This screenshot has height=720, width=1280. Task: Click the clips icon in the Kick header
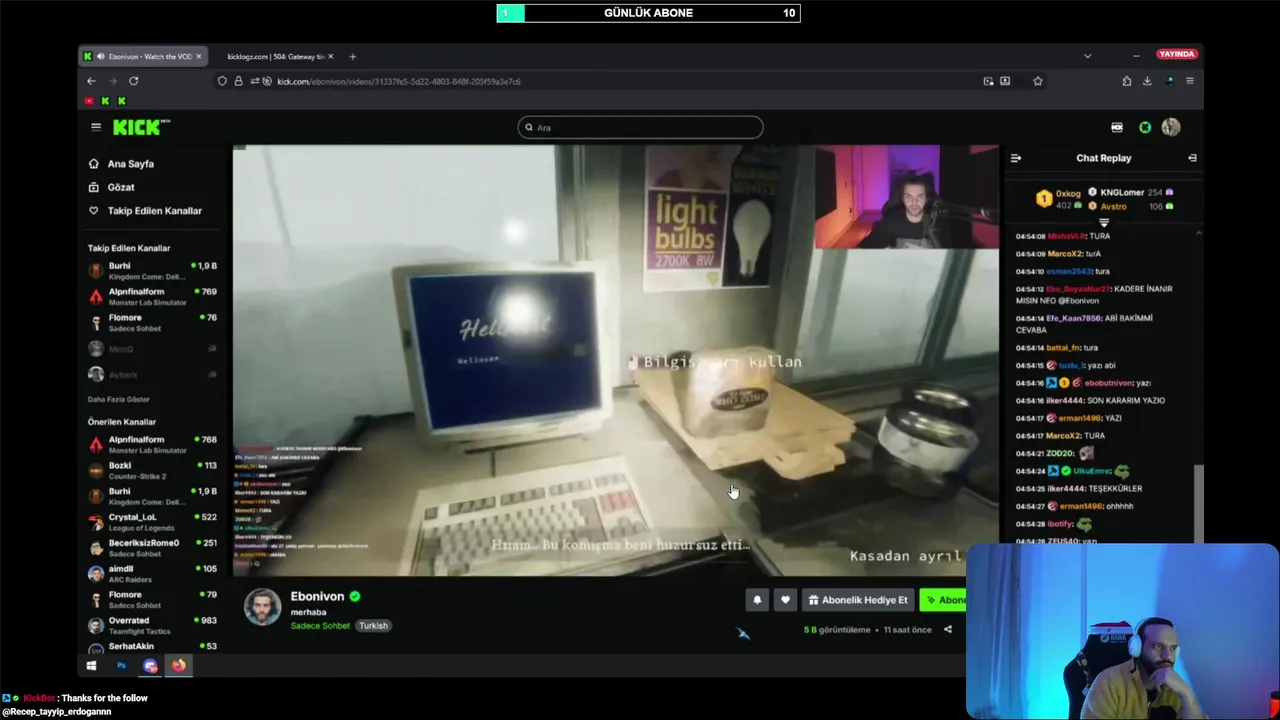[1117, 127]
